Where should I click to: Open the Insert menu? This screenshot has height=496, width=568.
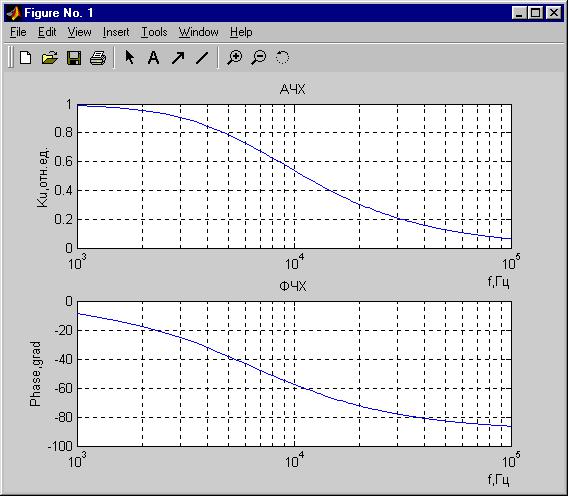[116, 32]
